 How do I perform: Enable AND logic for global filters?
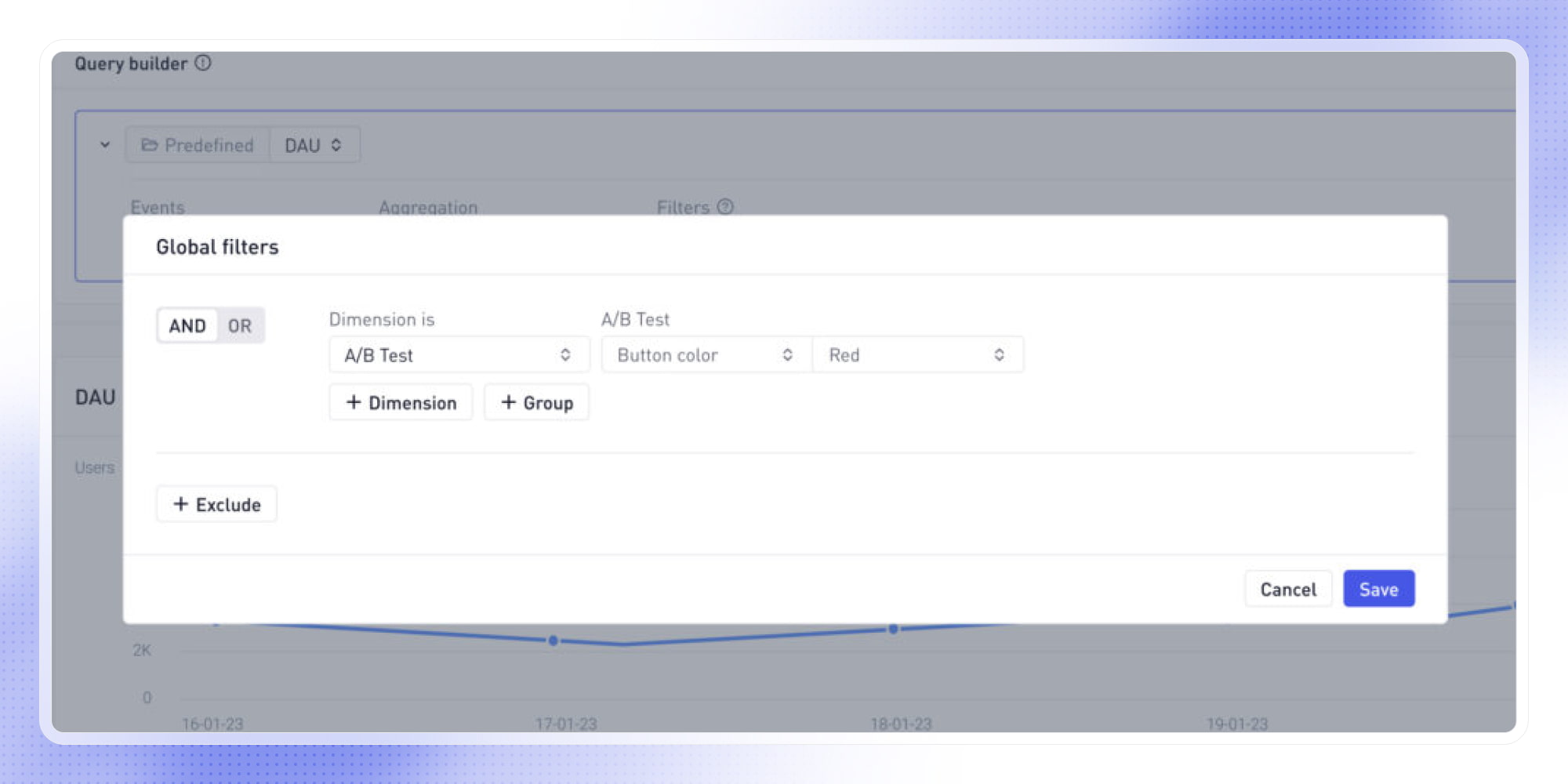point(187,325)
